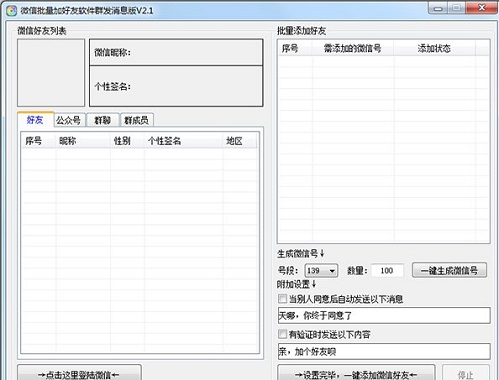The image size is (499, 380).
Task: Open the 号段 dropdown showing 139
Action: tap(321, 271)
